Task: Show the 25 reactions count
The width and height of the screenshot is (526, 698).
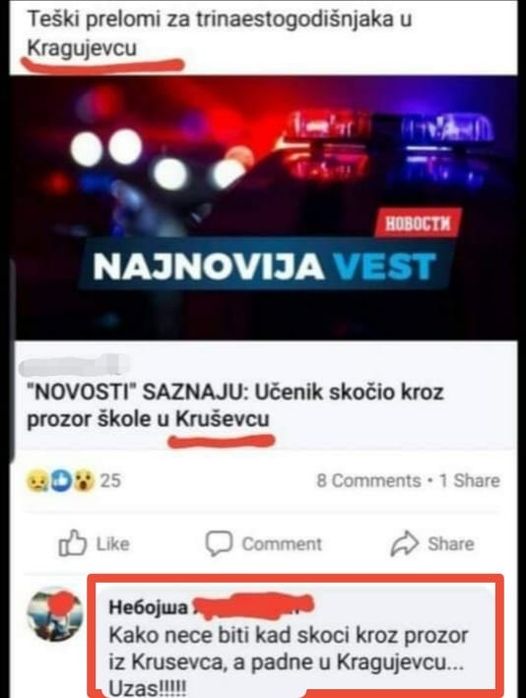Action: pos(110,481)
